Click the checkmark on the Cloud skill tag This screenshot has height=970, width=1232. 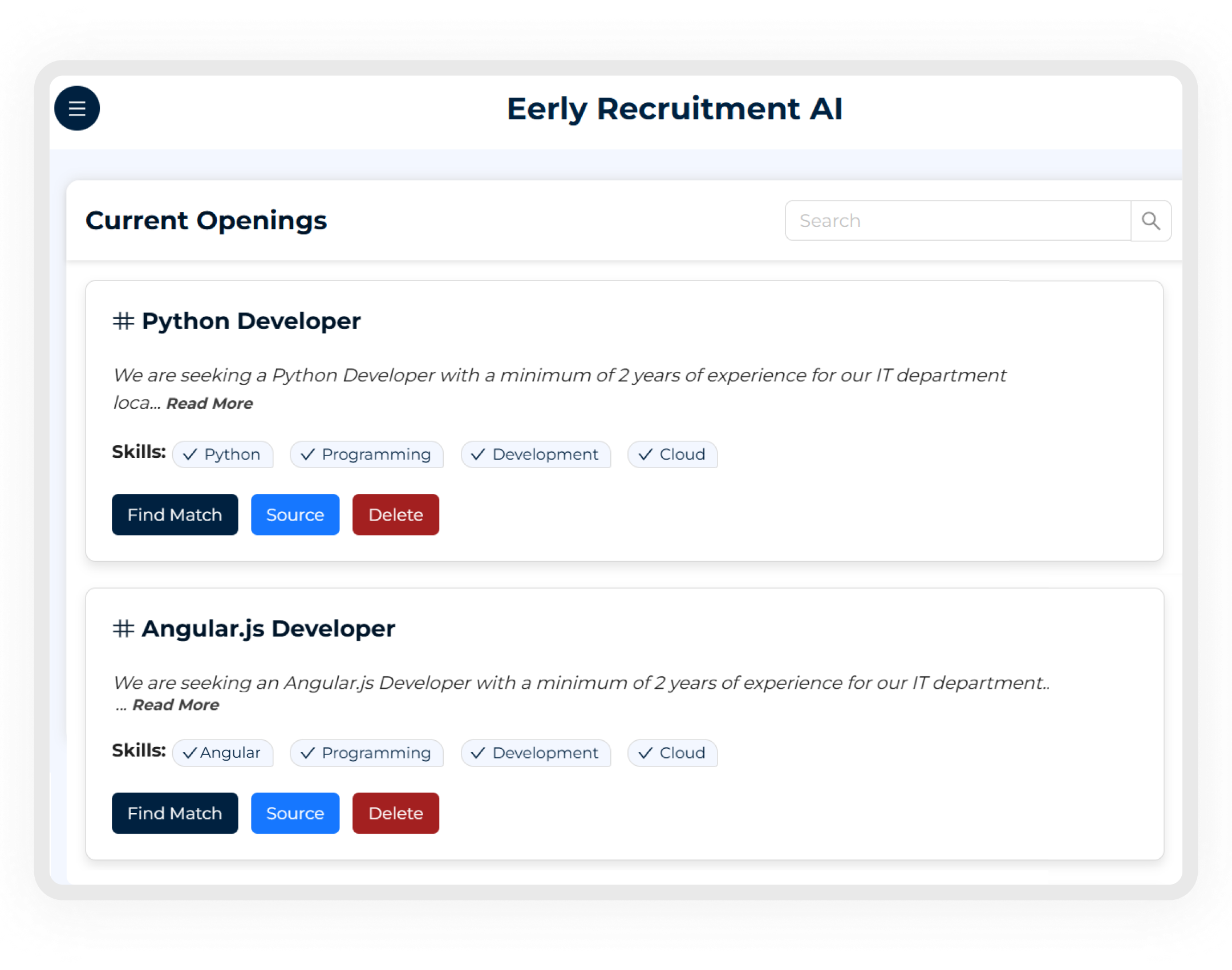(x=645, y=454)
